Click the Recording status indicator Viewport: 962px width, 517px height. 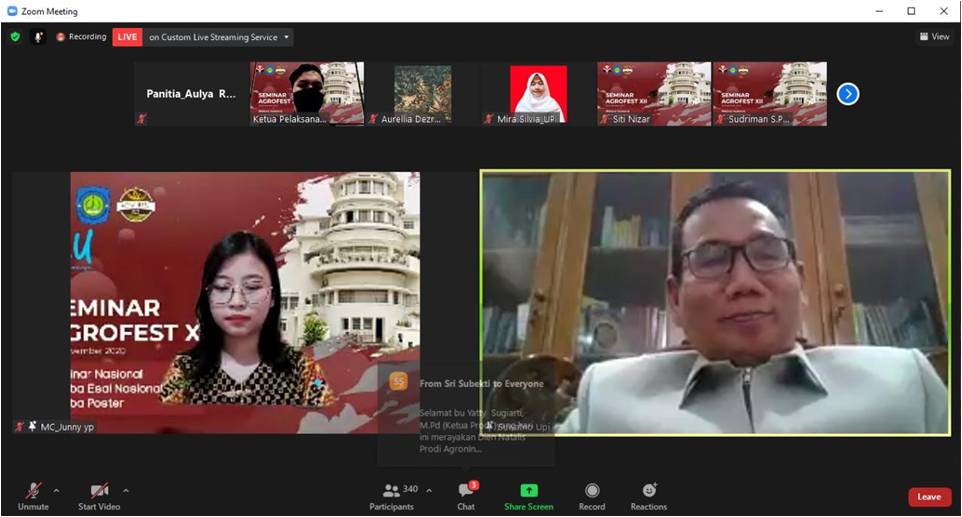[x=81, y=37]
